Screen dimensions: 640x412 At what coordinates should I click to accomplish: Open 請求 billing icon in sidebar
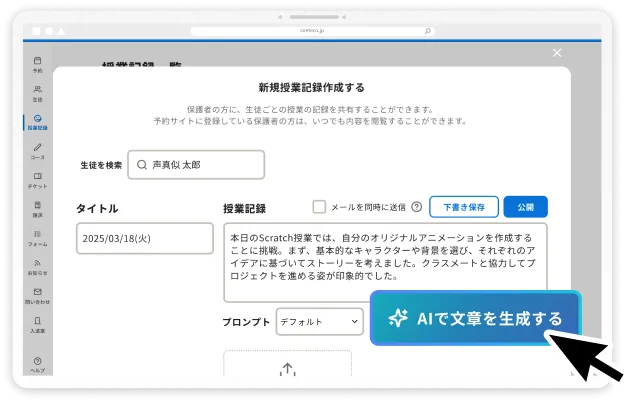tap(38, 205)
